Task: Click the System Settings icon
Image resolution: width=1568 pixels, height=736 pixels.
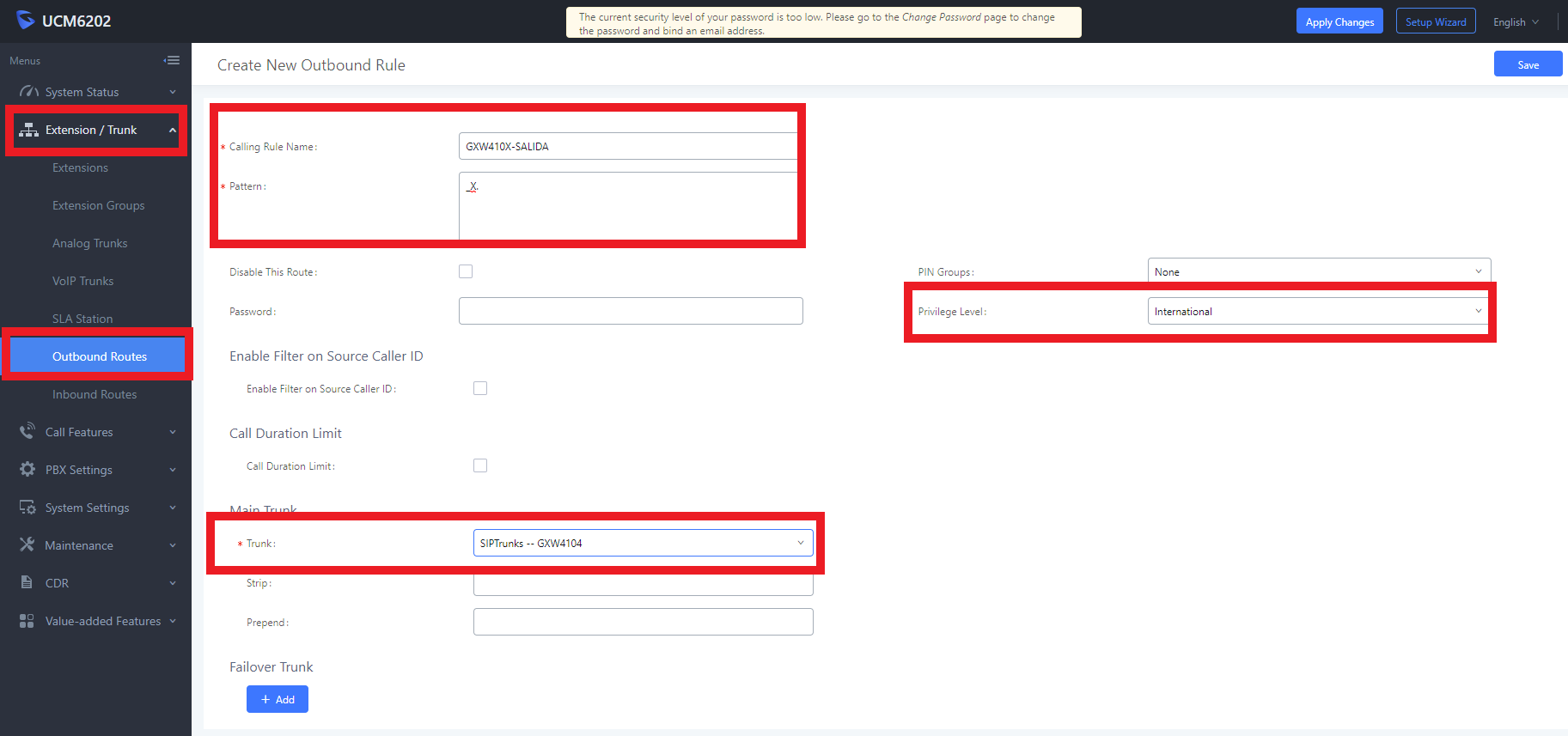Action: [x=27, y=507]
